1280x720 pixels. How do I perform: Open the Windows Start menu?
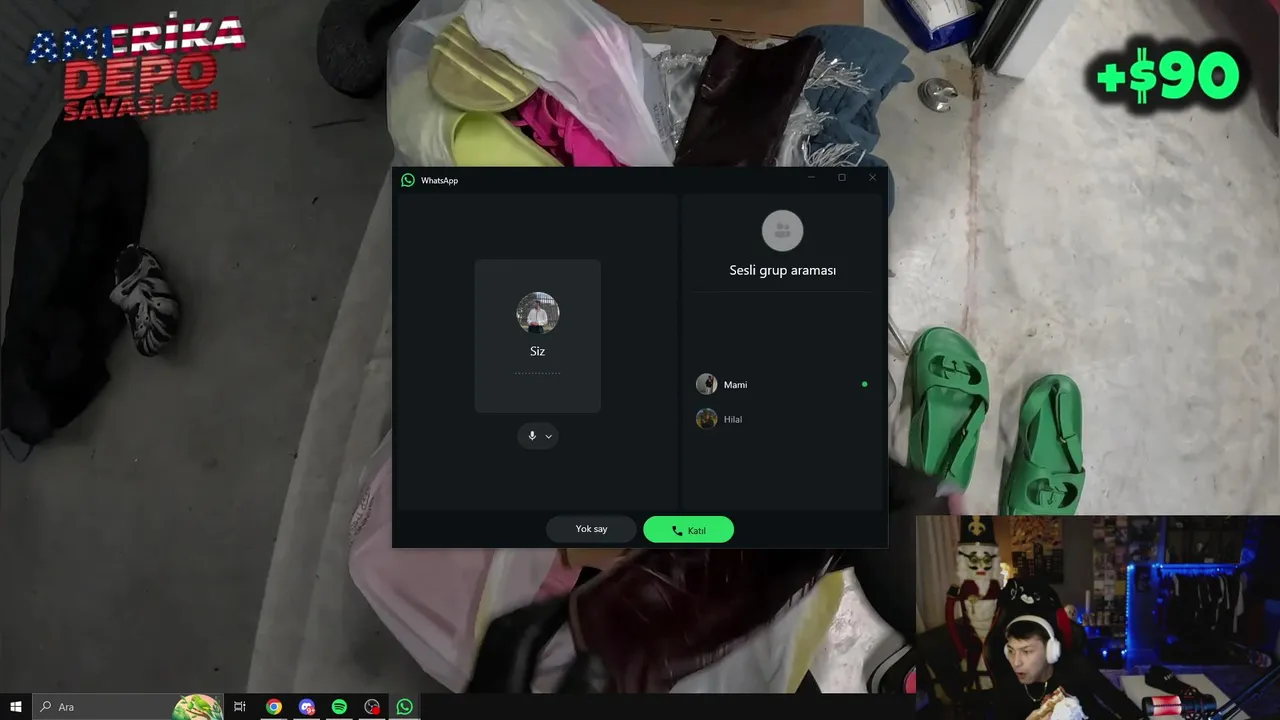point(15,707)
